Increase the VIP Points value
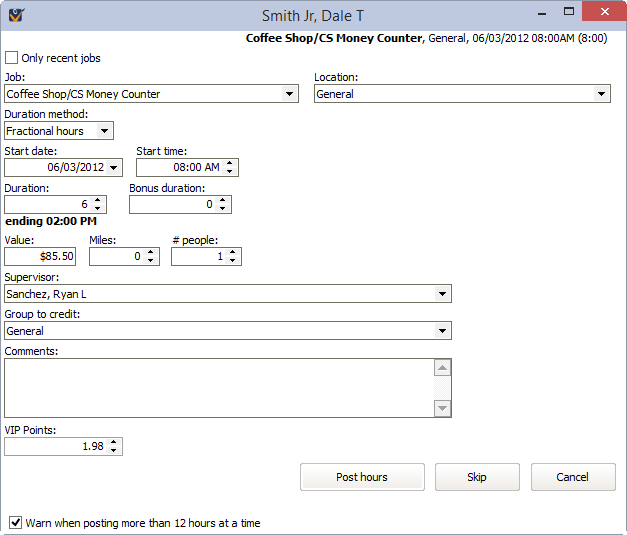The image size is (627, 535). click(x=114, y=442)
